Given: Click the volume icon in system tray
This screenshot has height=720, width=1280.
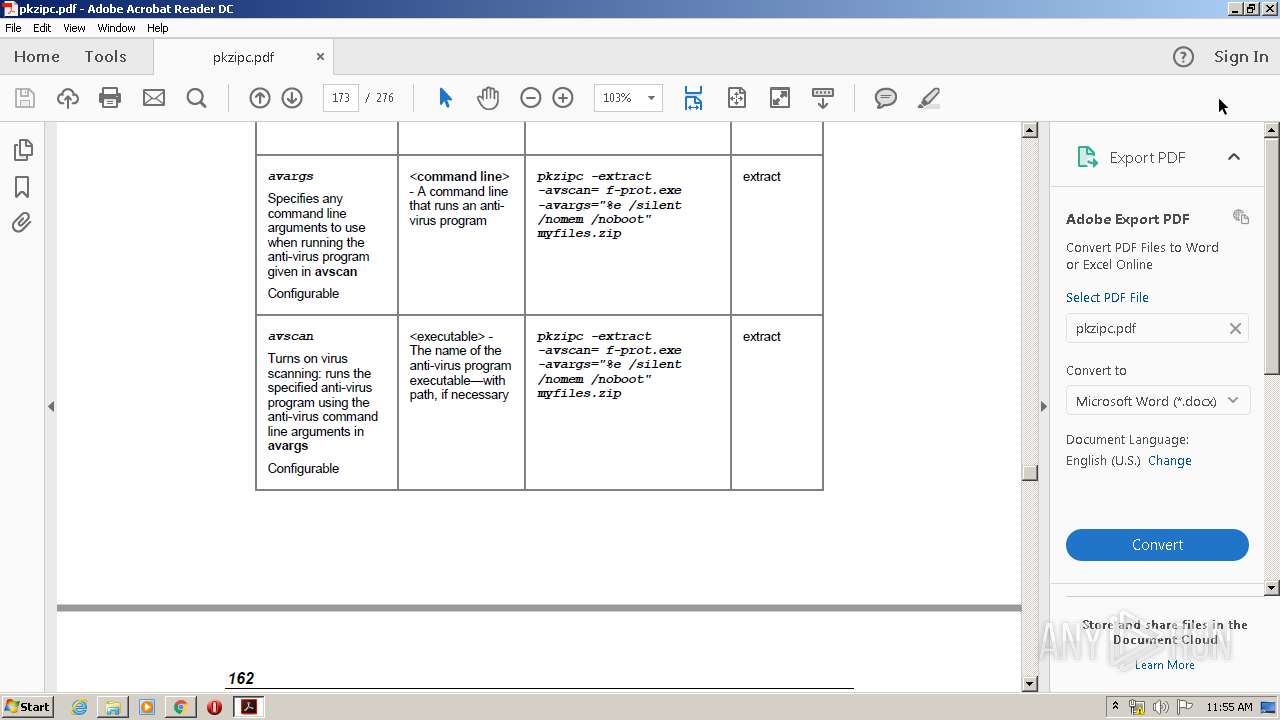Looking at the screenshot, I should (1161, 707).
